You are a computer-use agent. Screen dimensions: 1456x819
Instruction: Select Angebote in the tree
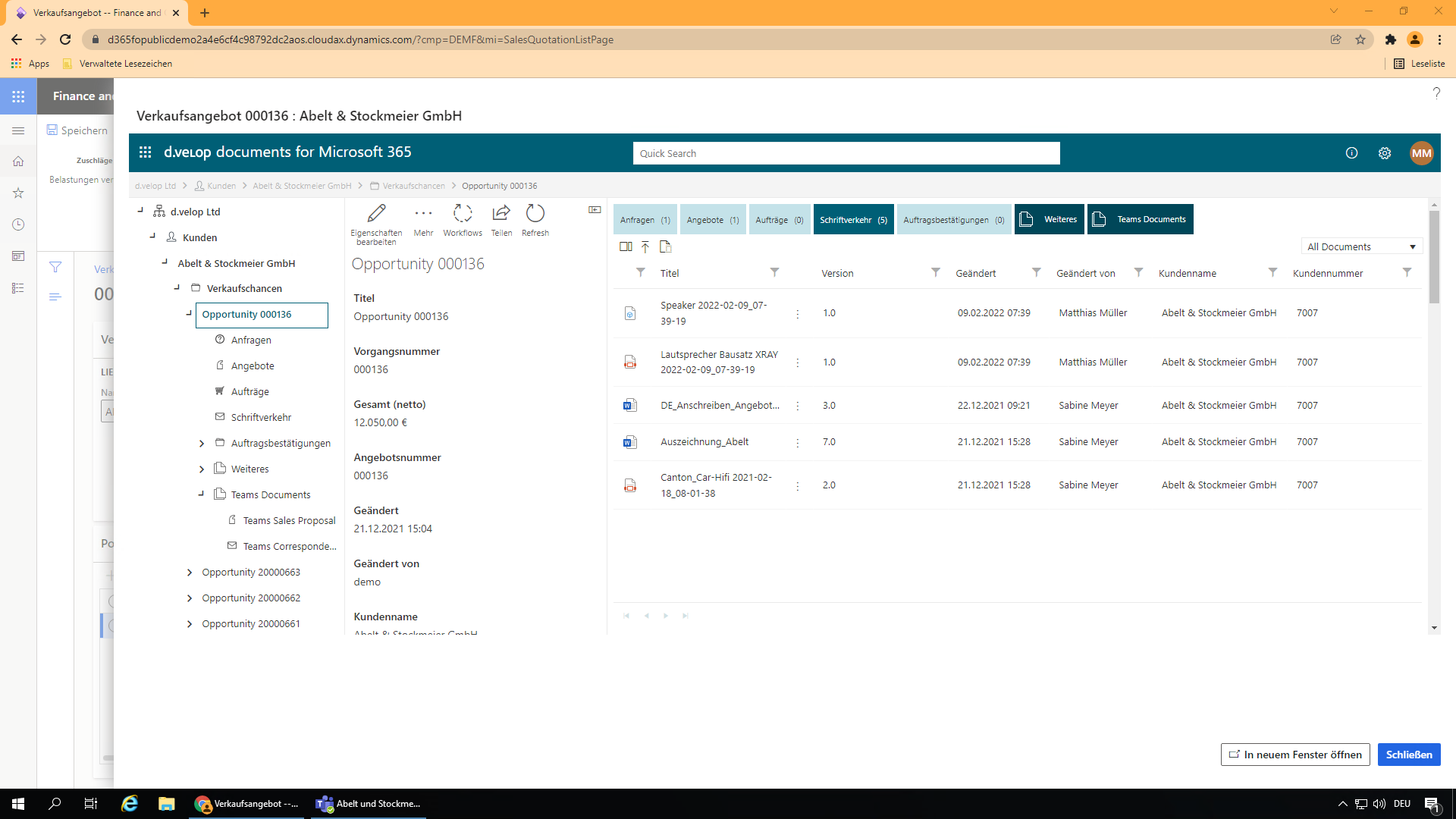click(253, 366)
